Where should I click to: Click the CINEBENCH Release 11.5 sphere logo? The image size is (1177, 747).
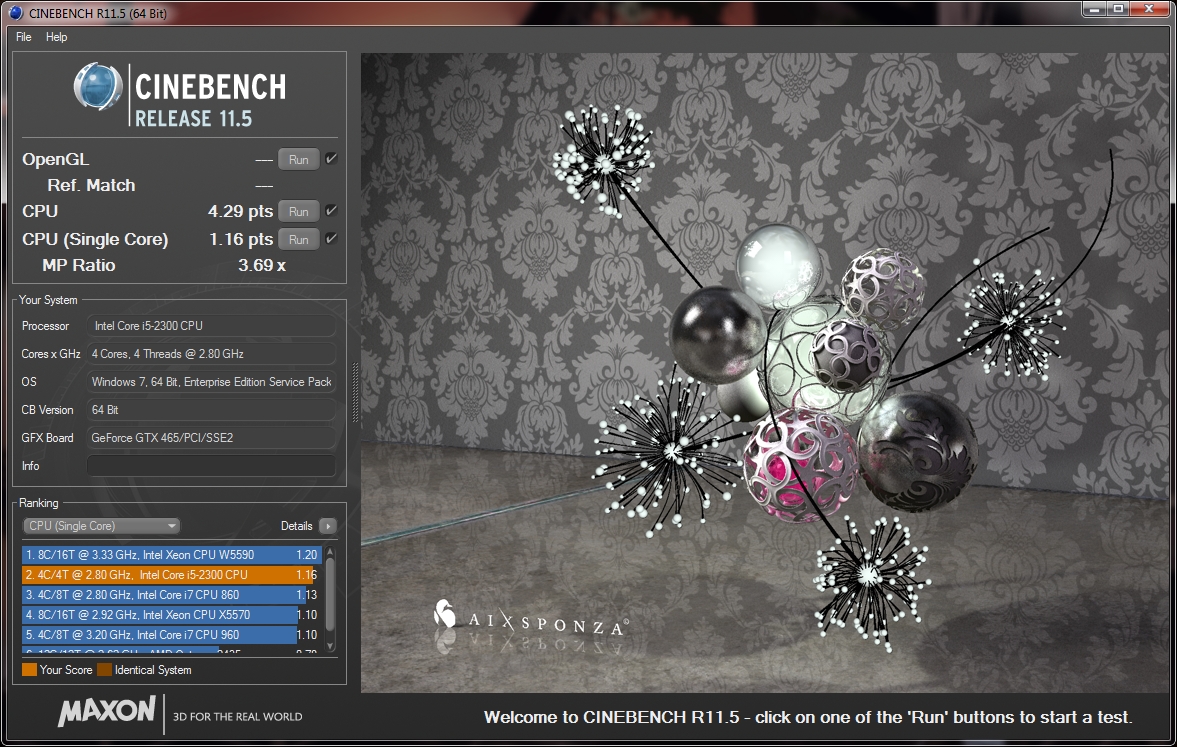click(x=98, y=86)
